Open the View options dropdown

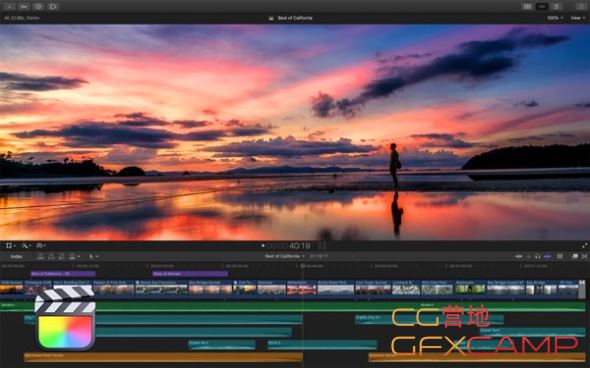tap(577, 18)
